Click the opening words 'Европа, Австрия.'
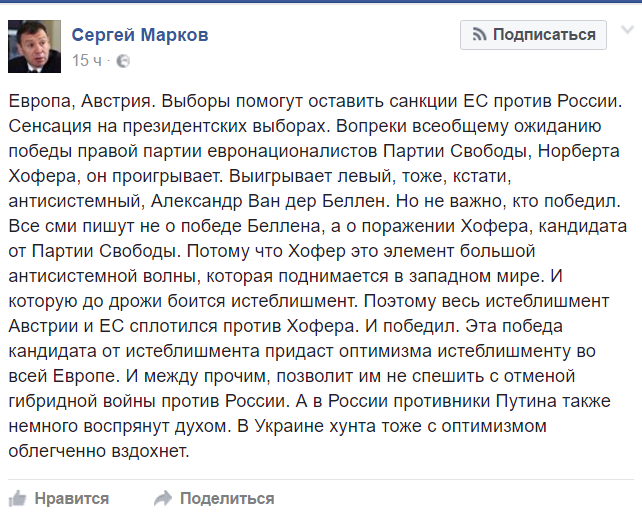 point(82,101)
